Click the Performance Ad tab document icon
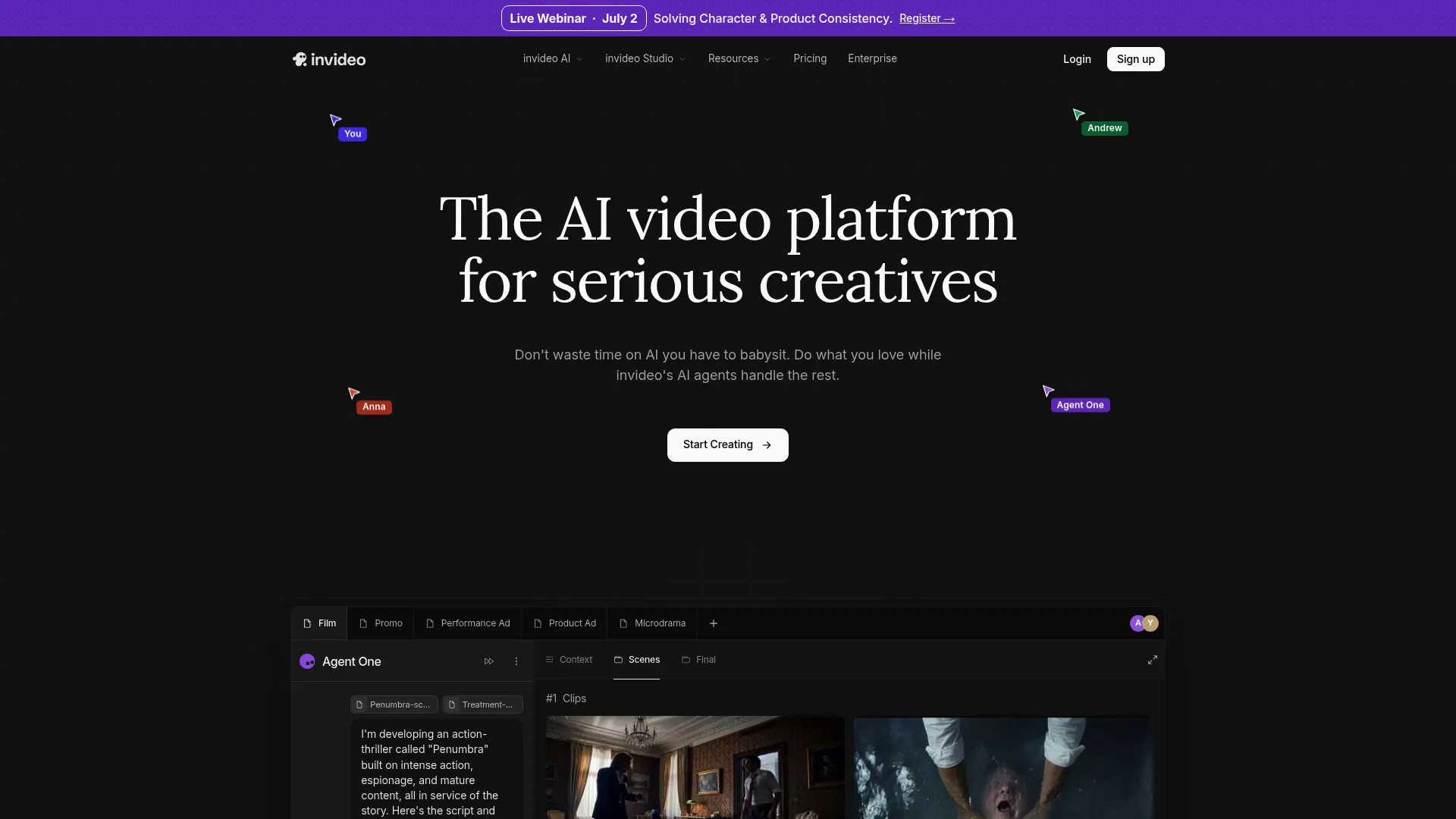Viewport: 1456px width, 819px height. click(430, 623)
